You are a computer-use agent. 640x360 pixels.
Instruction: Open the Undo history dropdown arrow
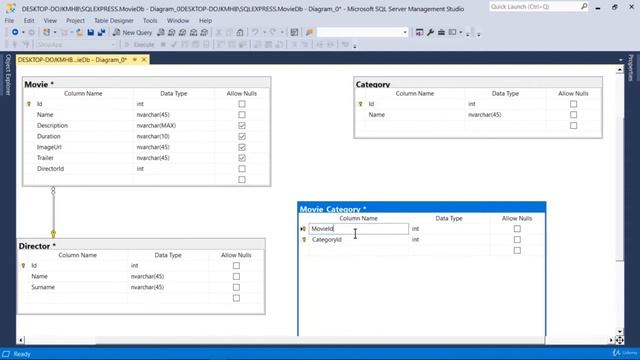[x=264, y=32]
